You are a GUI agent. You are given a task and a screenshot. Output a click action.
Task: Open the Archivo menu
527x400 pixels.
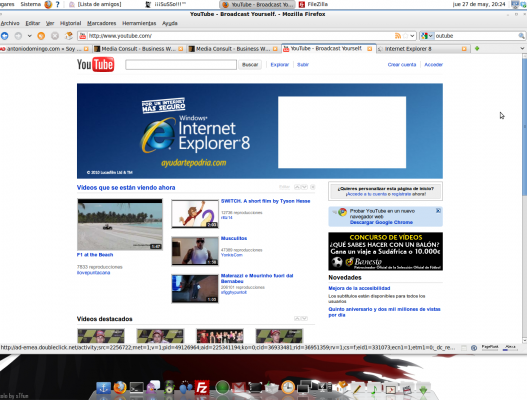pos(10,23)
